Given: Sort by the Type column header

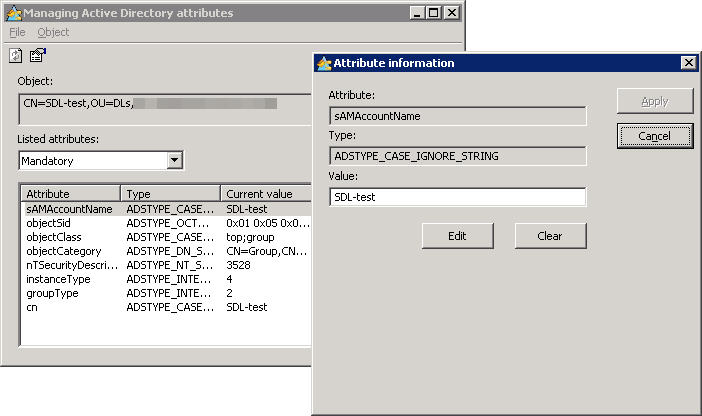Looking at the screenshot, I should click(x=171, y=194).
